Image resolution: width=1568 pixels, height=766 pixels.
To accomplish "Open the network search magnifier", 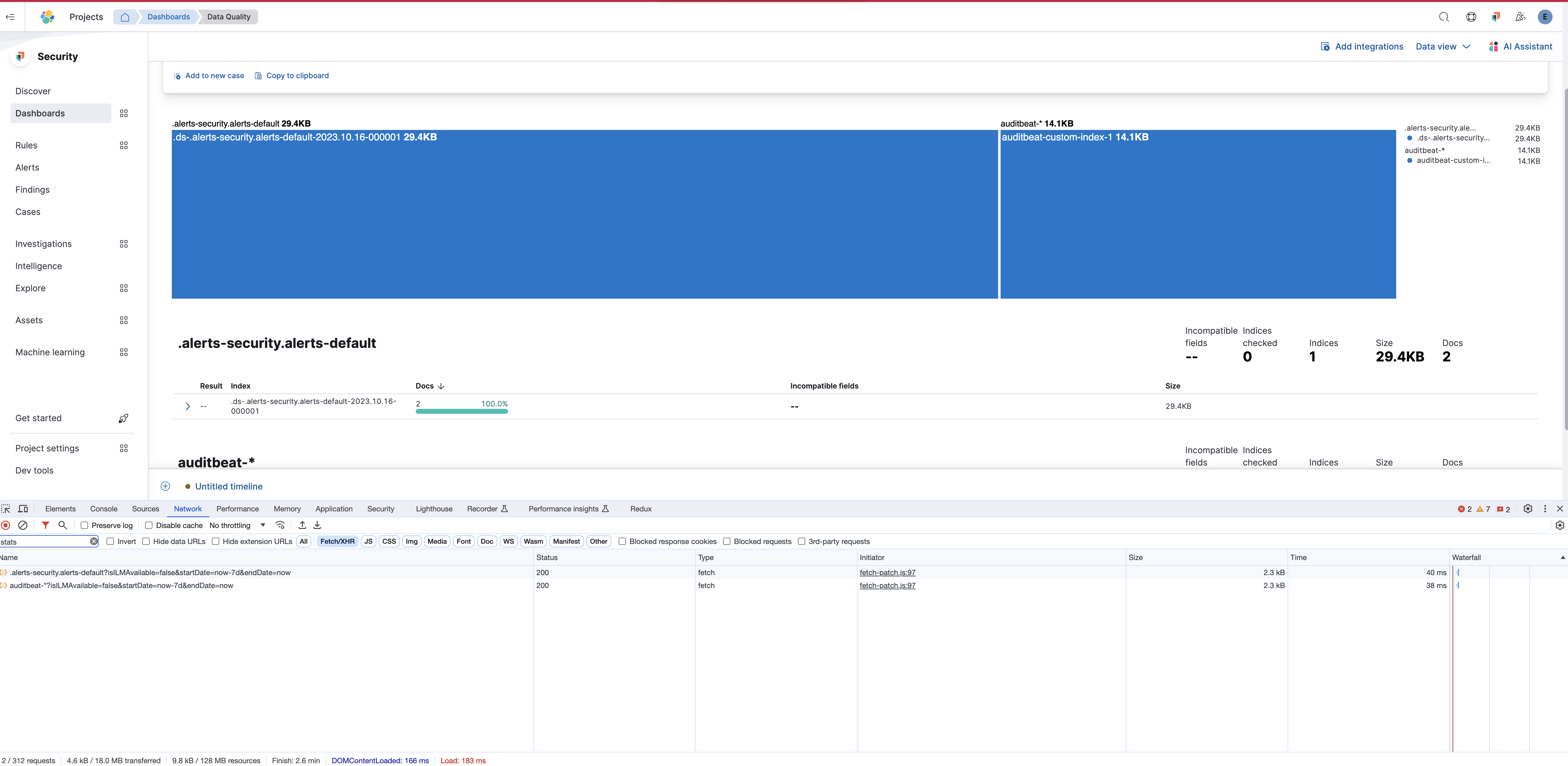I will click(62, 525).
